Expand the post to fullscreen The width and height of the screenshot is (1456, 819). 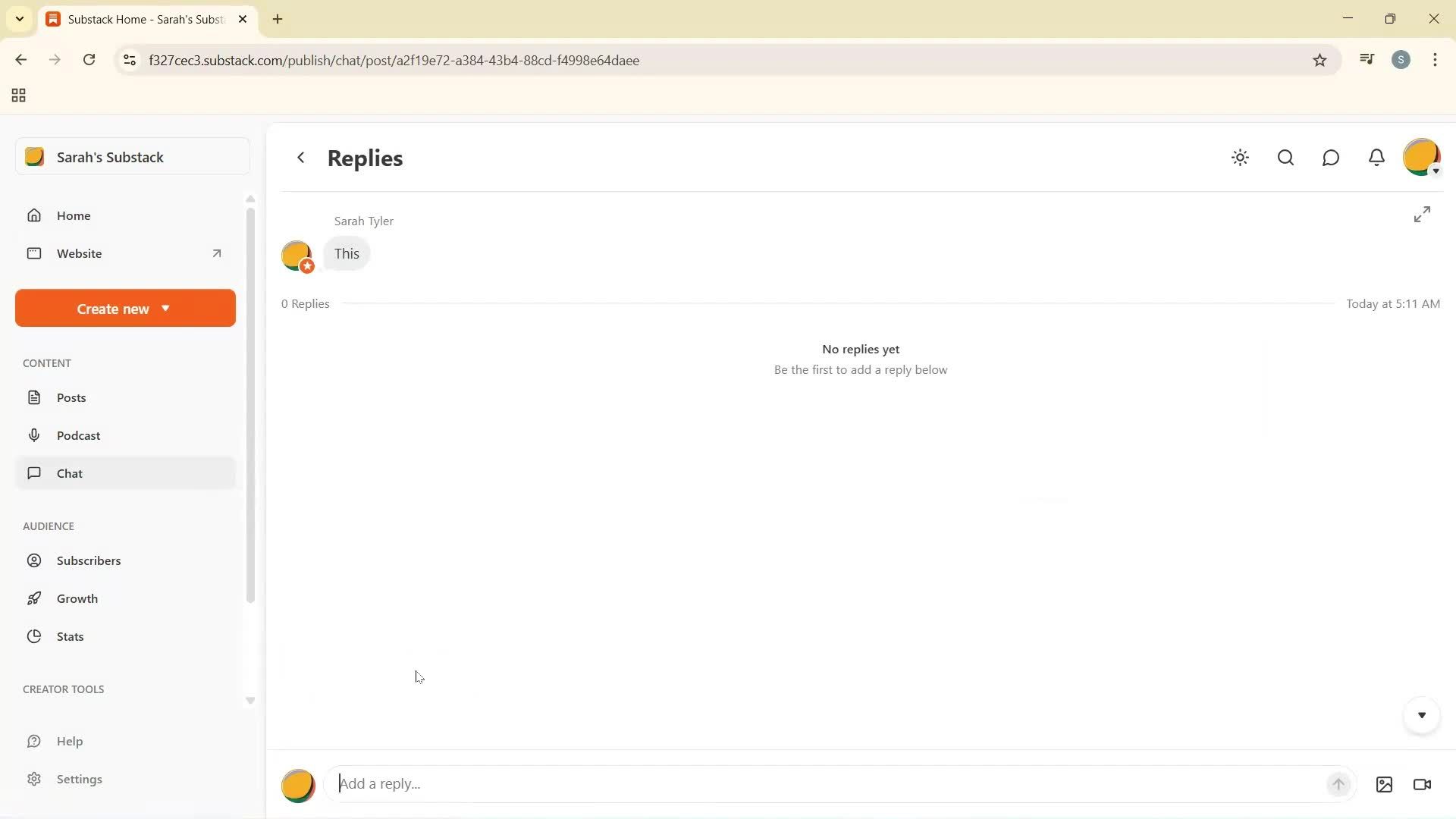click(x=1422, y=215)
